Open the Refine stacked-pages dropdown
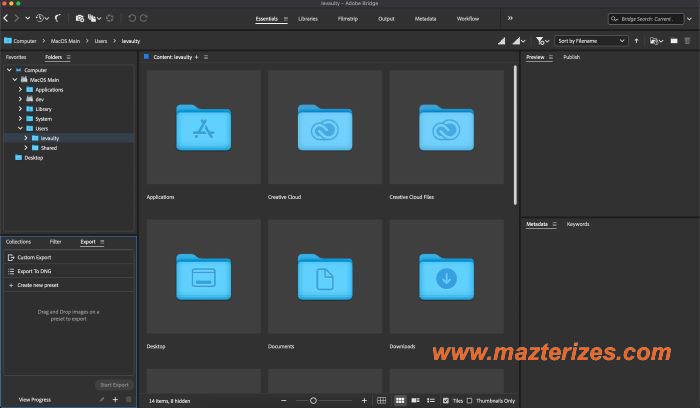Image resolution: width=700 pixels, height=408 pixels. pos(94,18)
